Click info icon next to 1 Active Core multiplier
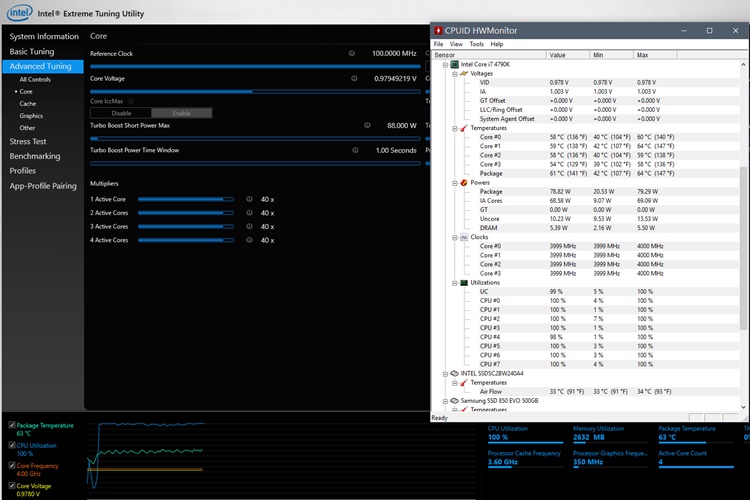The width and height of the screenshot is (750, 500). [249, 199]
